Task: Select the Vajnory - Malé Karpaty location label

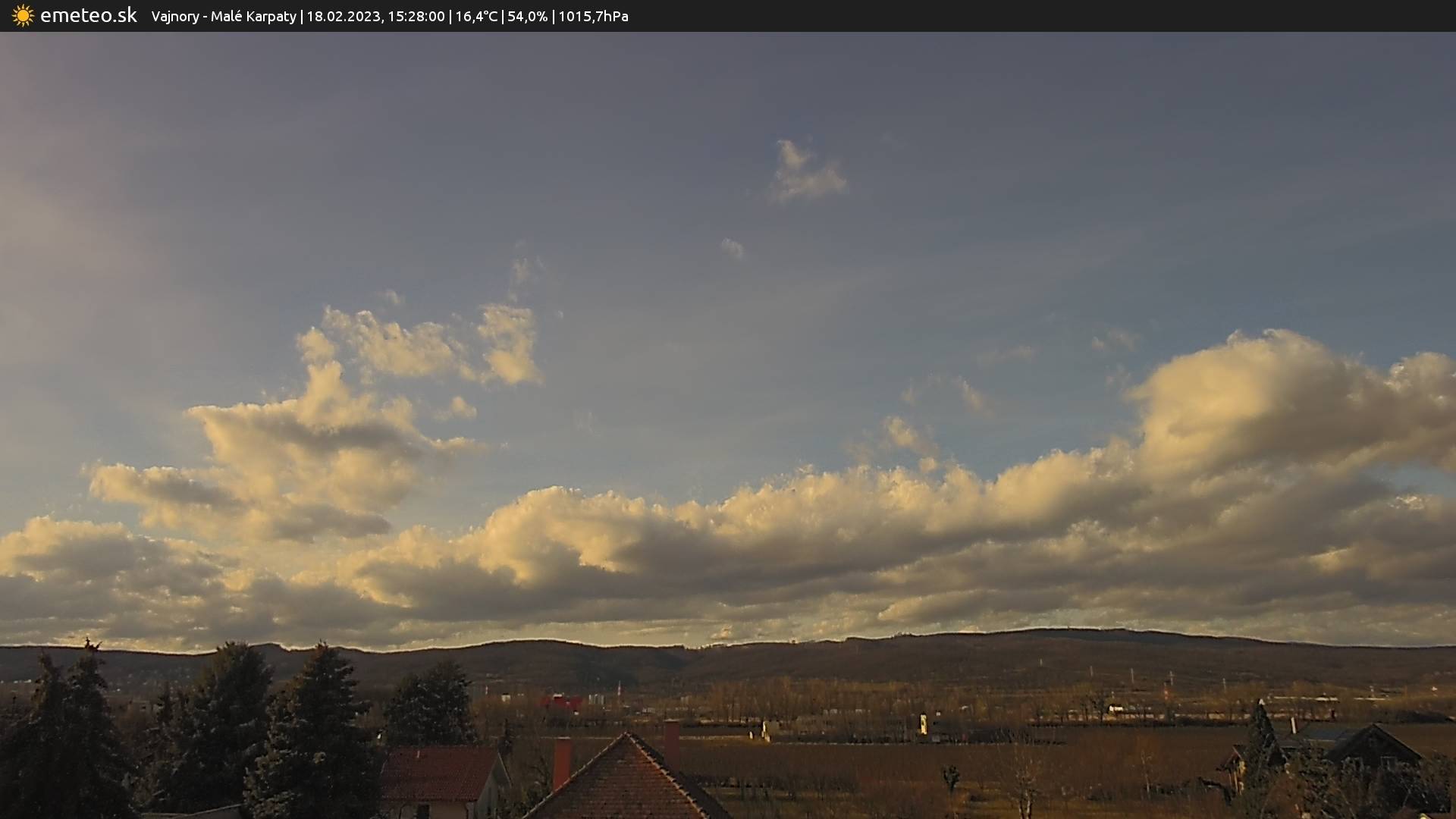Action: click(224, 17)
